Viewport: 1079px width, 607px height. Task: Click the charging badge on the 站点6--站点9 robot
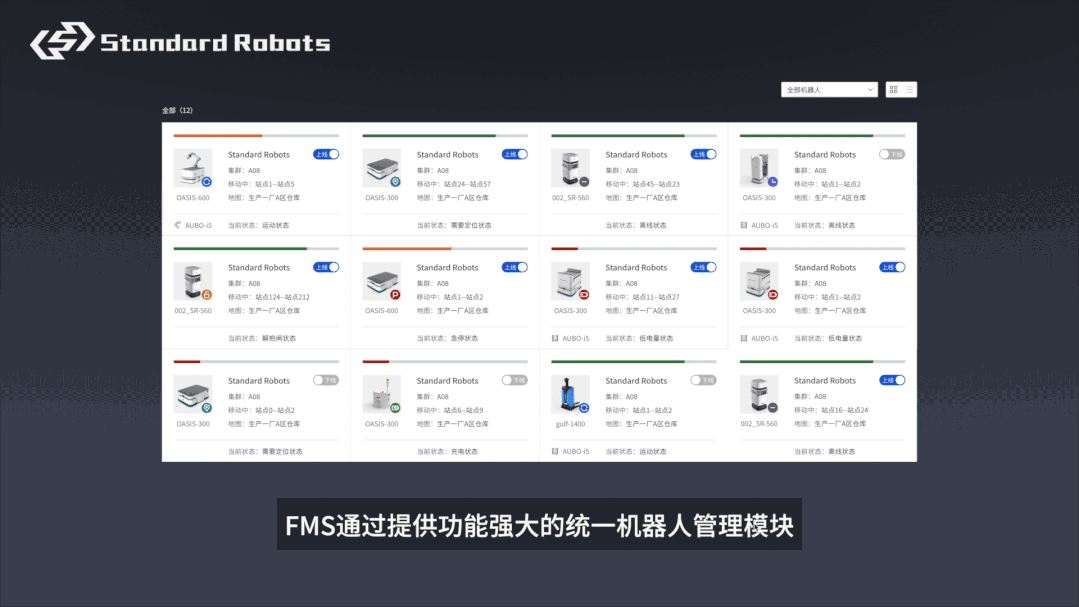395,408
